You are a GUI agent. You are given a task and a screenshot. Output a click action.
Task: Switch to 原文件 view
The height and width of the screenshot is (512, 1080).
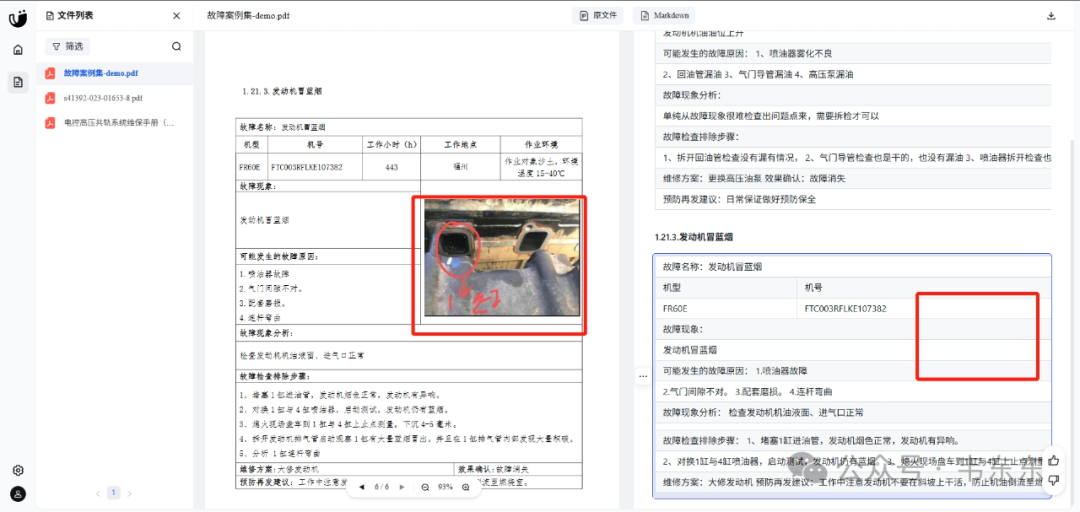pyautogui.click(x=598, y=15)
